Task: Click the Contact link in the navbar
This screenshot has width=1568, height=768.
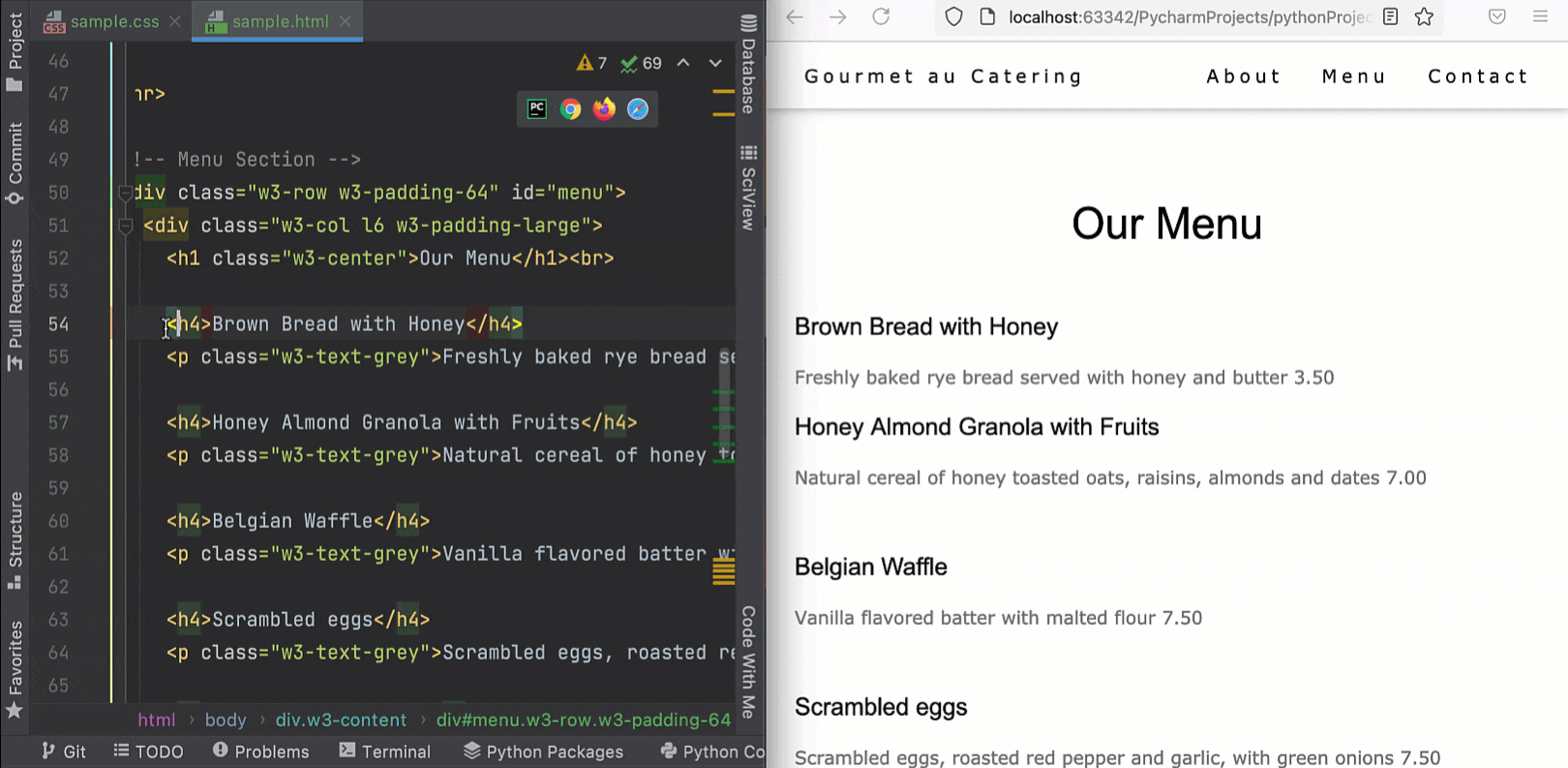Action: click(1478, 77)
